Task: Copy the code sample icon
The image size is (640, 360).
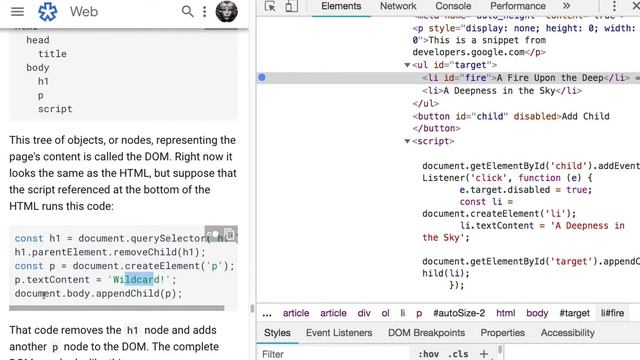Action: pyautogui.click(x=229, y=234)
